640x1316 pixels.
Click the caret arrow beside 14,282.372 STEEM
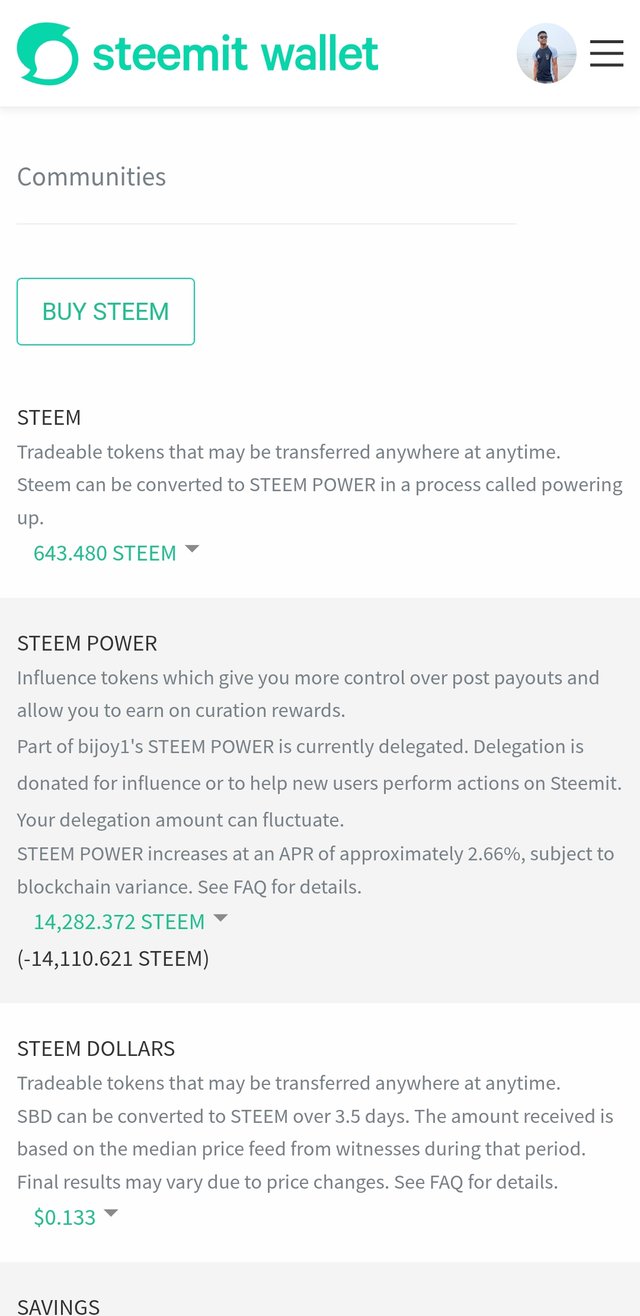221,918
